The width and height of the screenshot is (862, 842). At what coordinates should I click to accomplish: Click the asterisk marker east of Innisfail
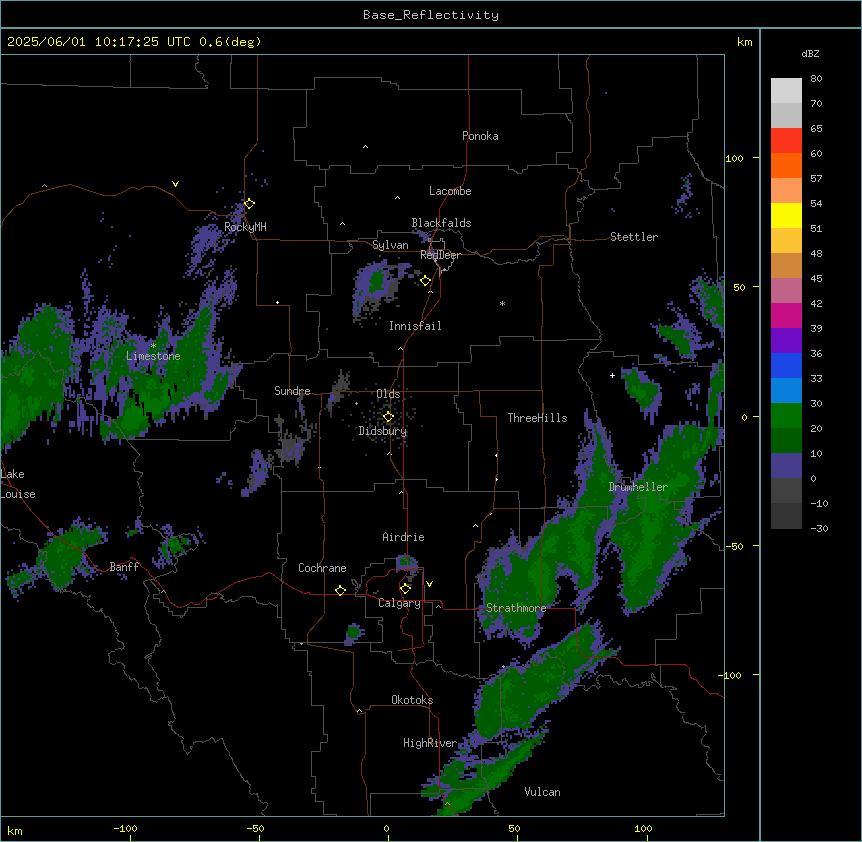tap(502, 303)
